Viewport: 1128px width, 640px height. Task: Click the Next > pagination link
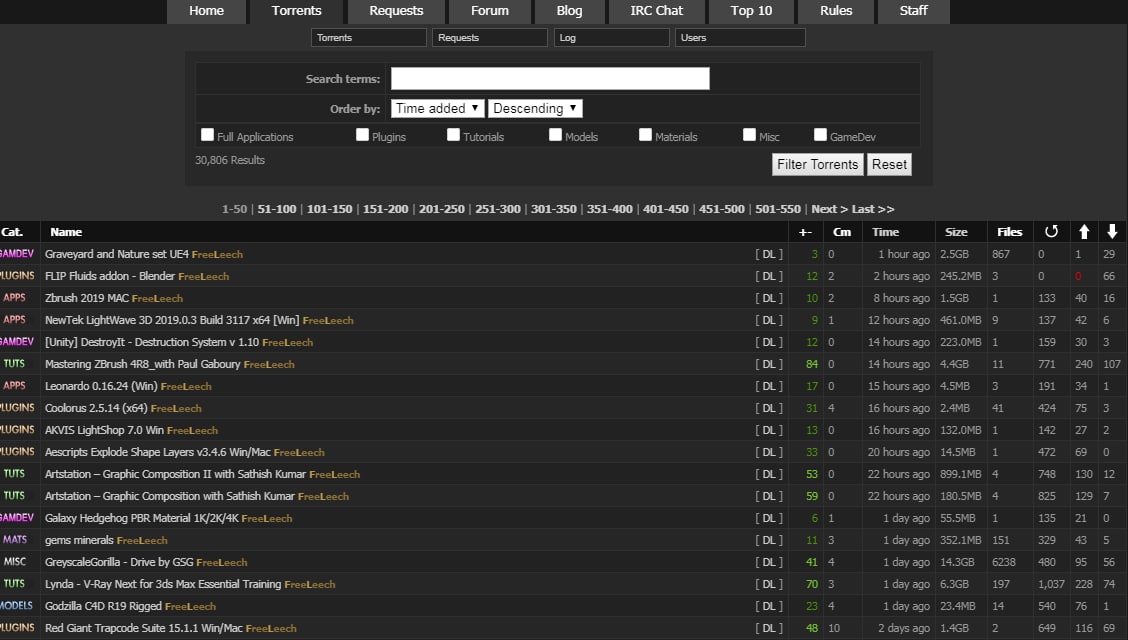pyautogui.click(x=829, y=209)
